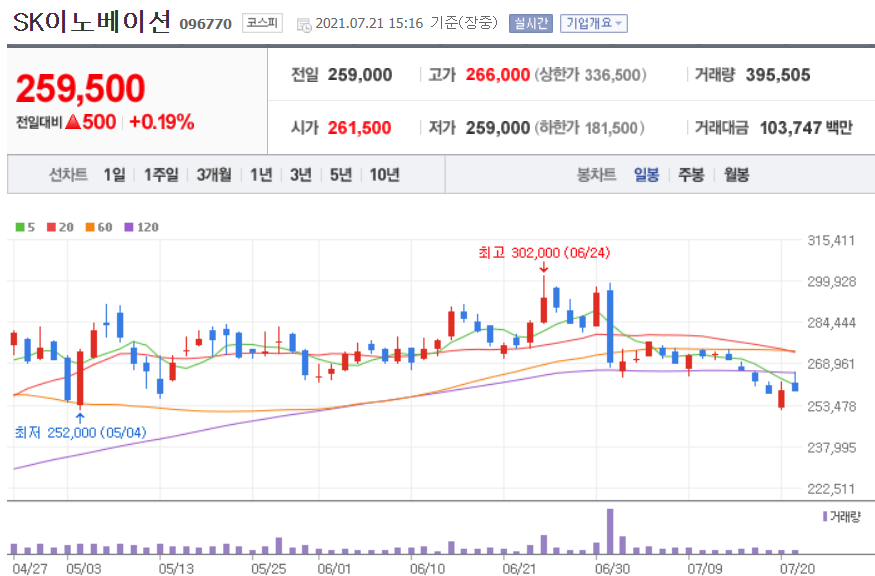875x576 pixels.
Task: Select the 5년 line chart period
Action: (x=340, y=175)
